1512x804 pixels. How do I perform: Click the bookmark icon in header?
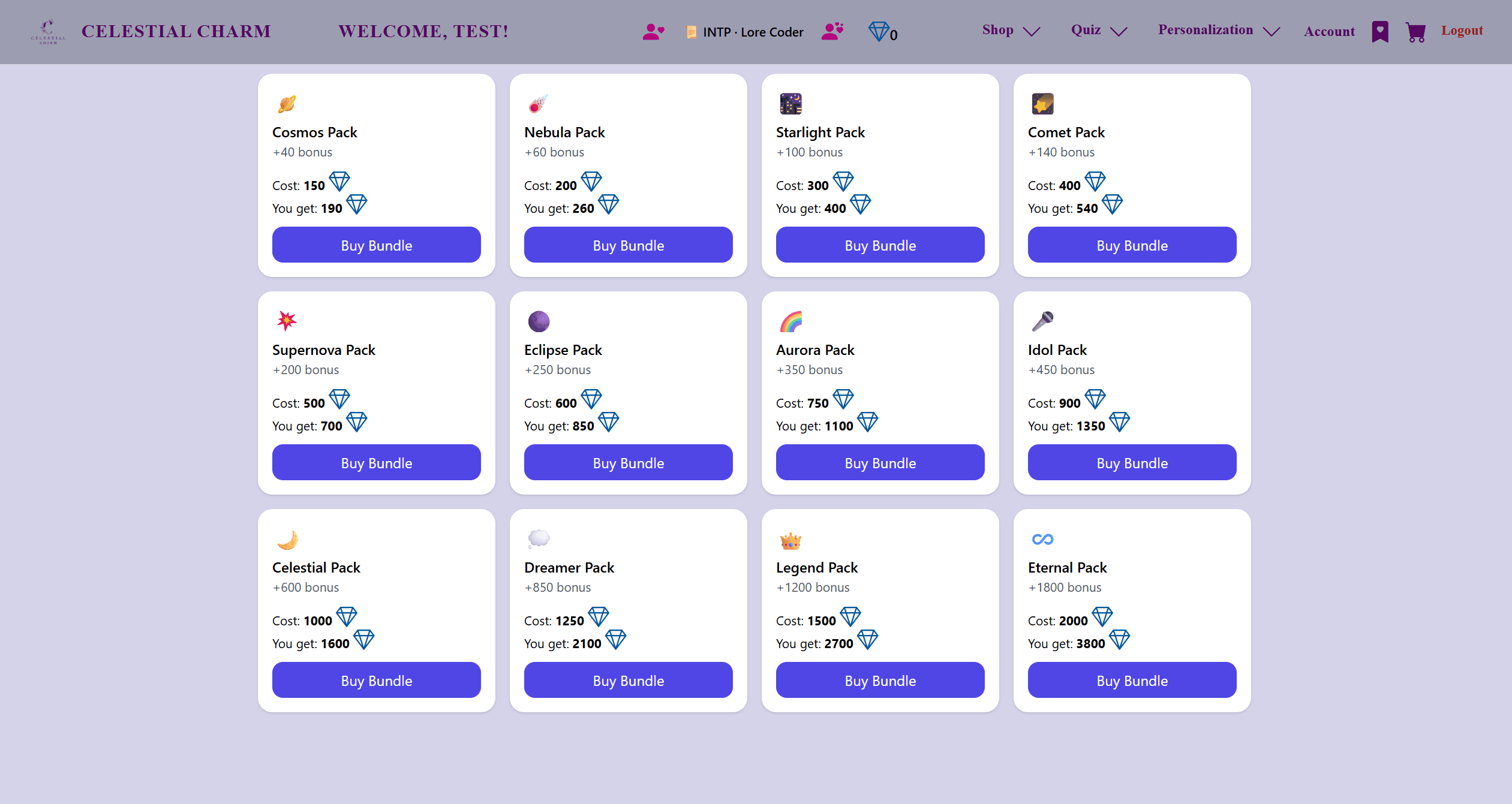(1380, 32)
